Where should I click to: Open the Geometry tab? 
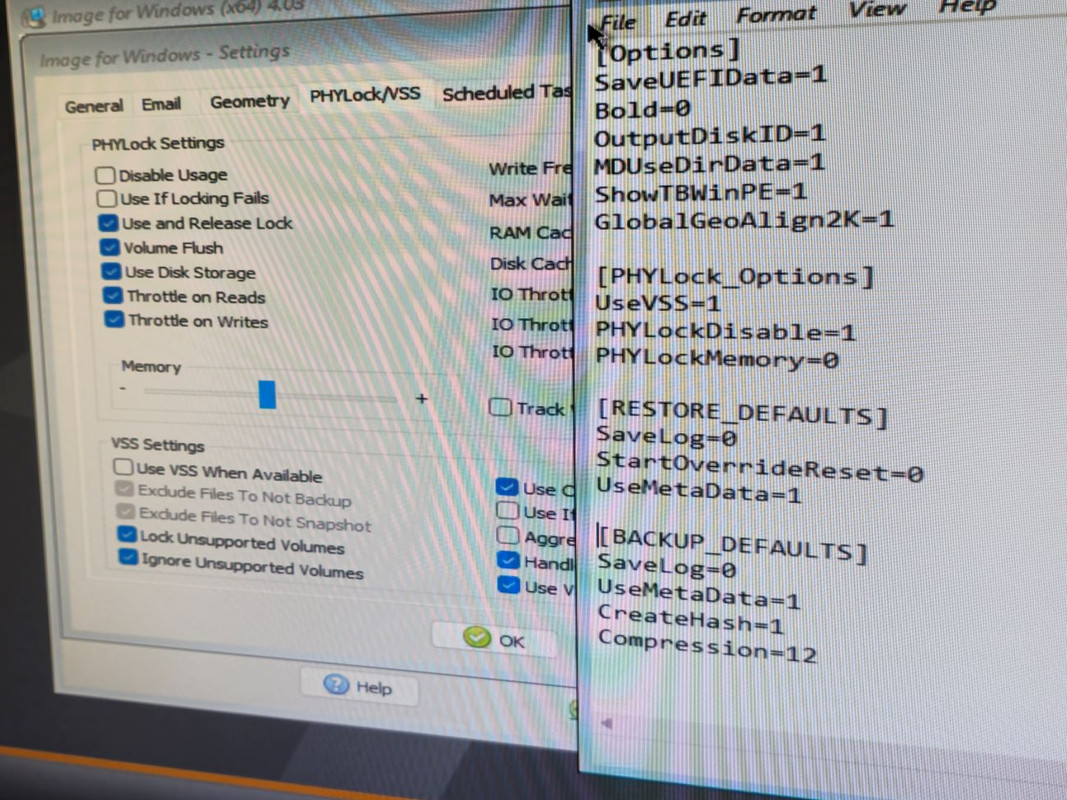[x=250, y=101]
